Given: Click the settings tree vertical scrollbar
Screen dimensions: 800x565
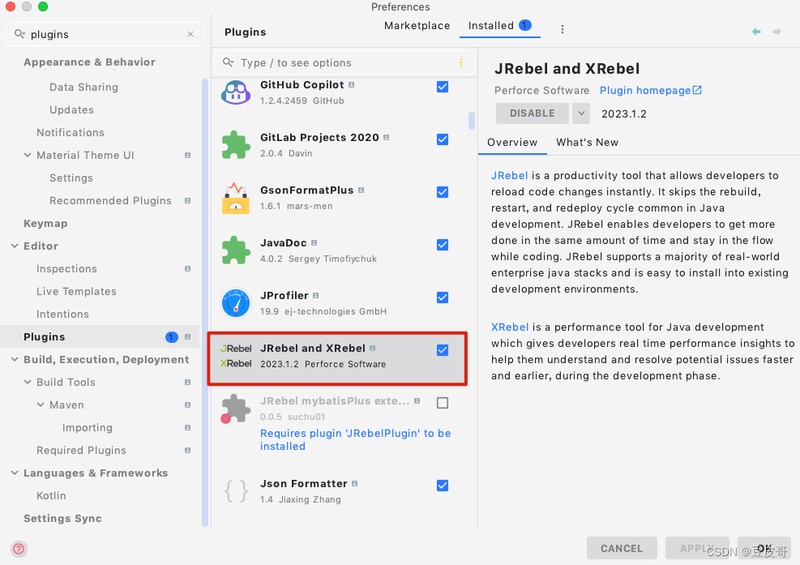Looking at the screenshot, I should pyautogui.click(x=205, y=302).
